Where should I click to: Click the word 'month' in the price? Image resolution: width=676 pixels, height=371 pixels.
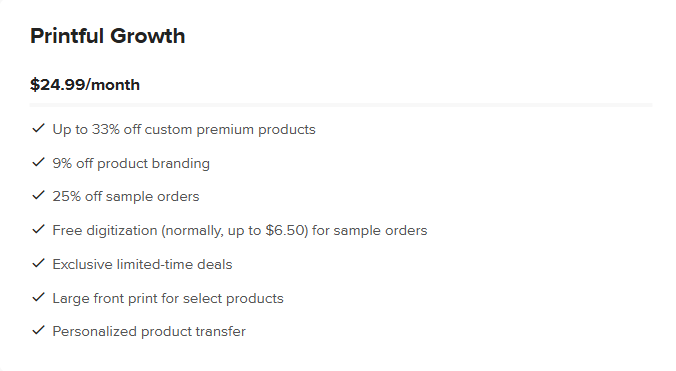click(116, 84)
